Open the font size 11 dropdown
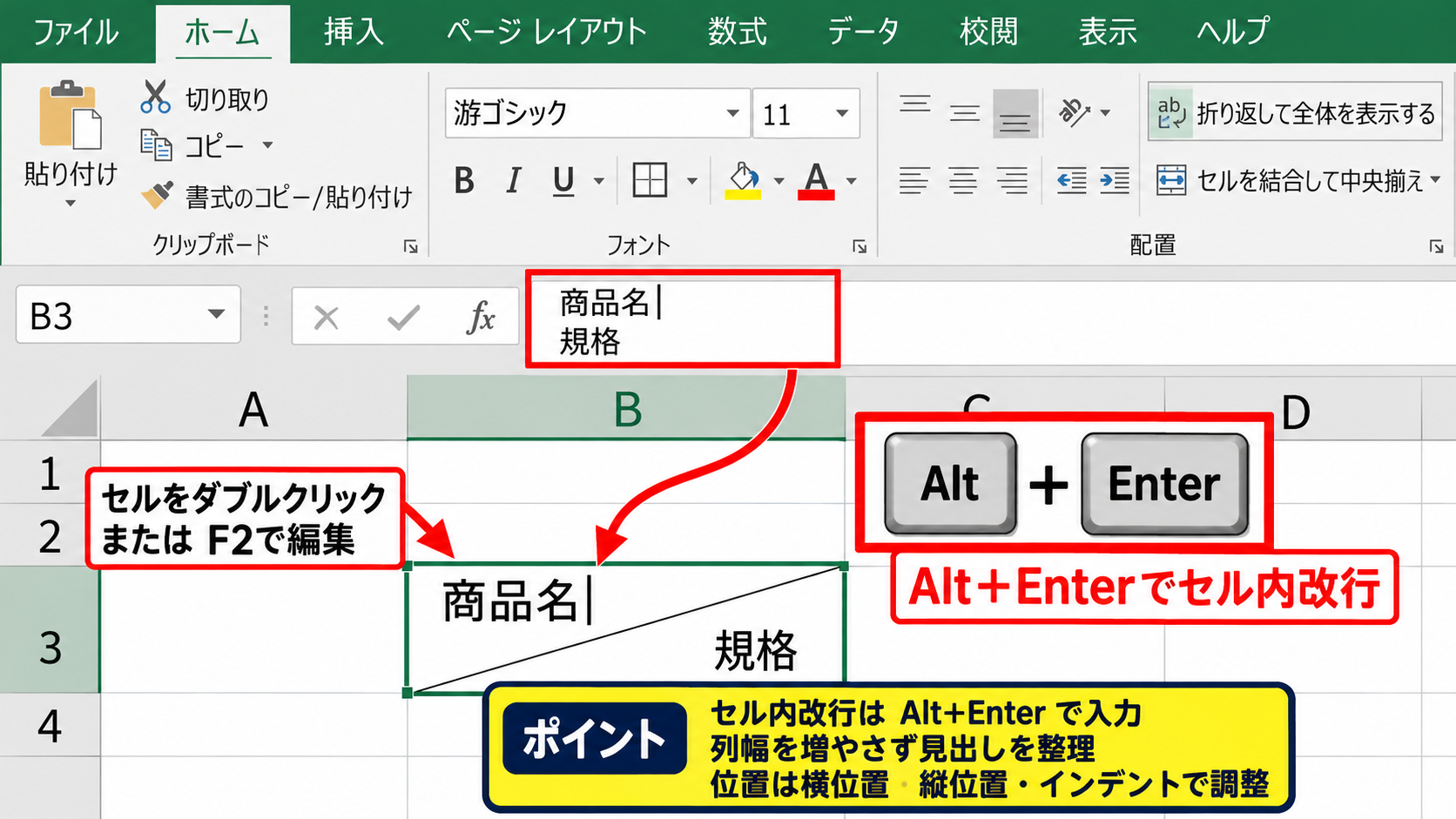The width and height of the screenshot is (1456, 819). pyautogui.click(x=842, y=113)
